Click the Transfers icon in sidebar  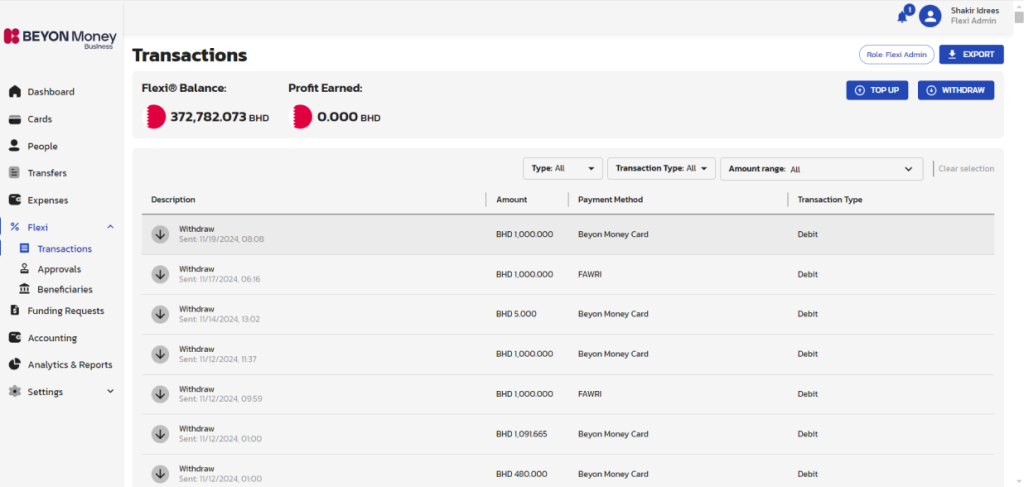pos(14,173)
